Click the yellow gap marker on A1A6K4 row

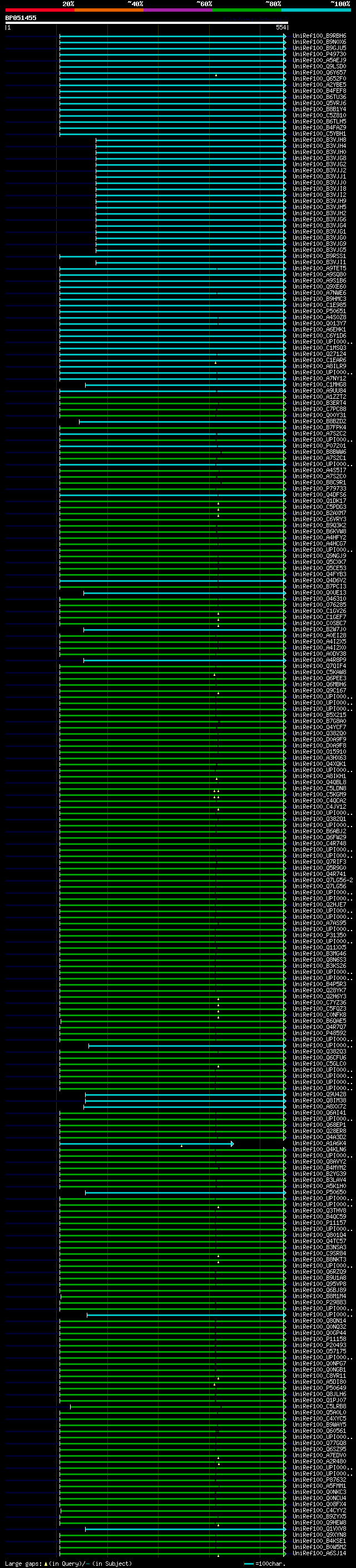point(181,1146)
